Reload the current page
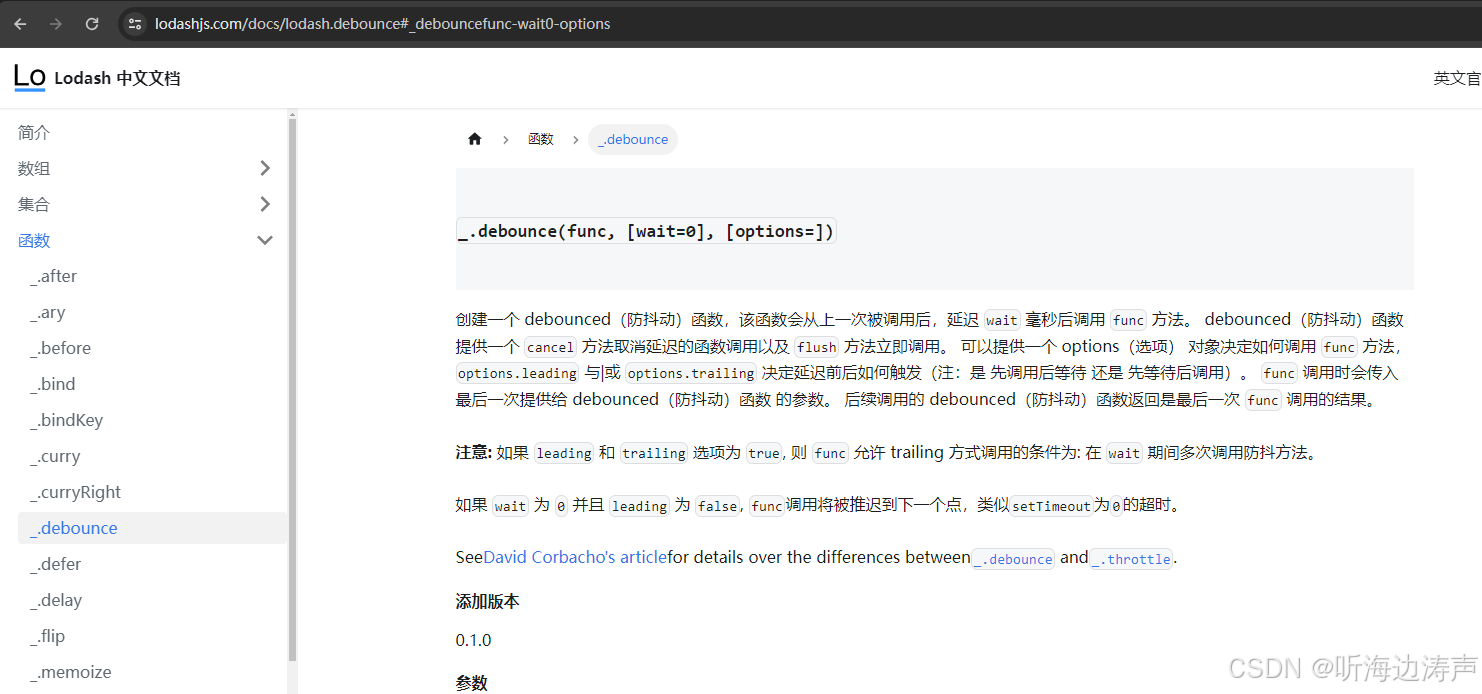The width and height of the screenshot is (1482, 694). 91,23
